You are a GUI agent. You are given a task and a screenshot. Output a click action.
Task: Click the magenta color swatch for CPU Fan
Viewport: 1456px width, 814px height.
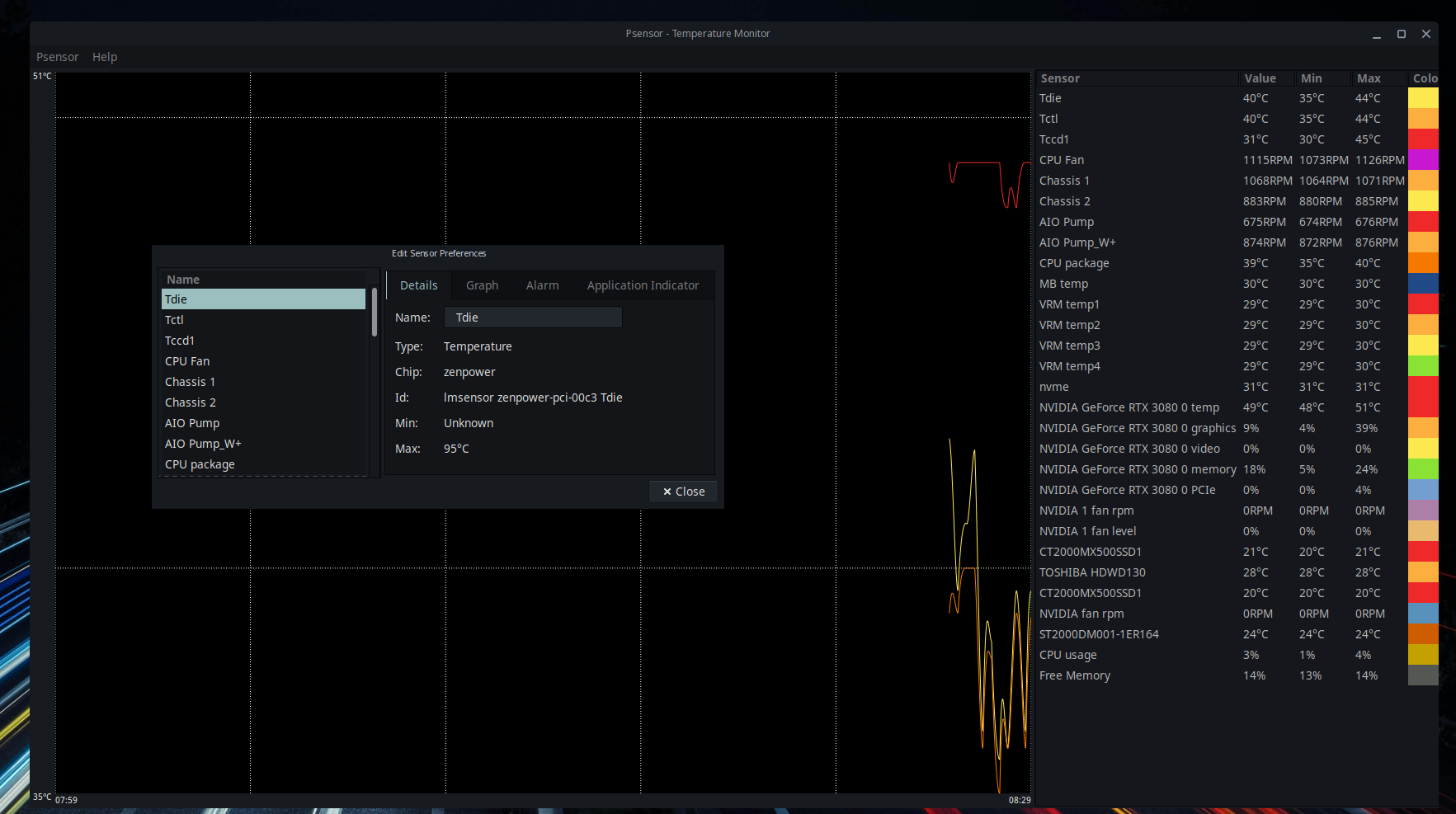coord(1423,160)
